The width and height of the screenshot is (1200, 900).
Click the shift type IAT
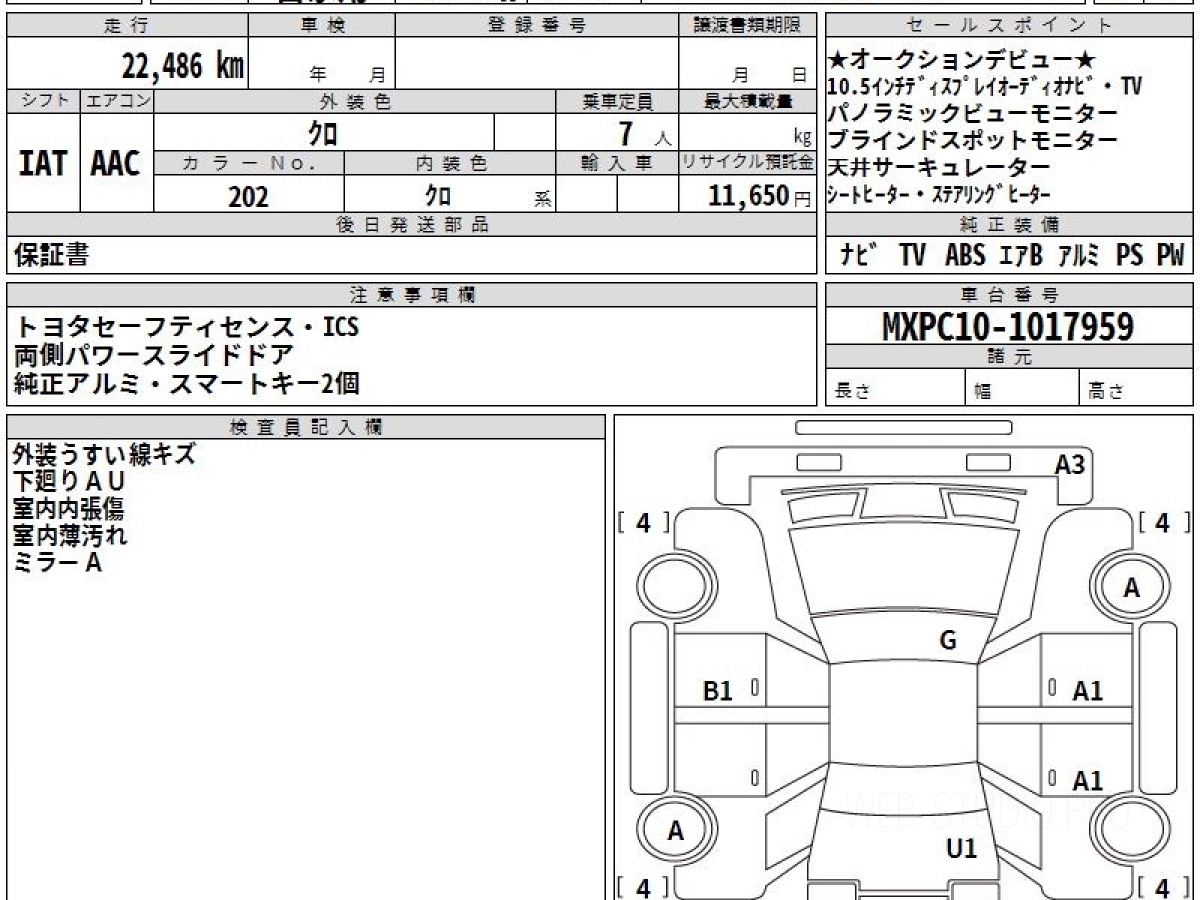click(43, 164)
